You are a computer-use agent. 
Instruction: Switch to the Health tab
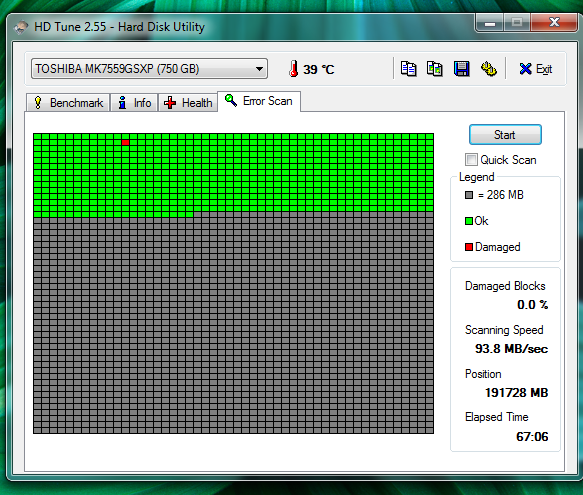[188, 103]
